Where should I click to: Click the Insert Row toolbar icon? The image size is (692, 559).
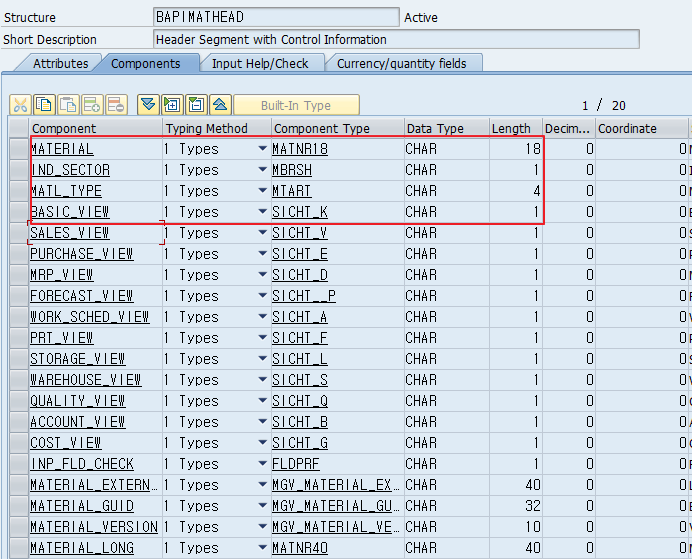coord(92,105)
